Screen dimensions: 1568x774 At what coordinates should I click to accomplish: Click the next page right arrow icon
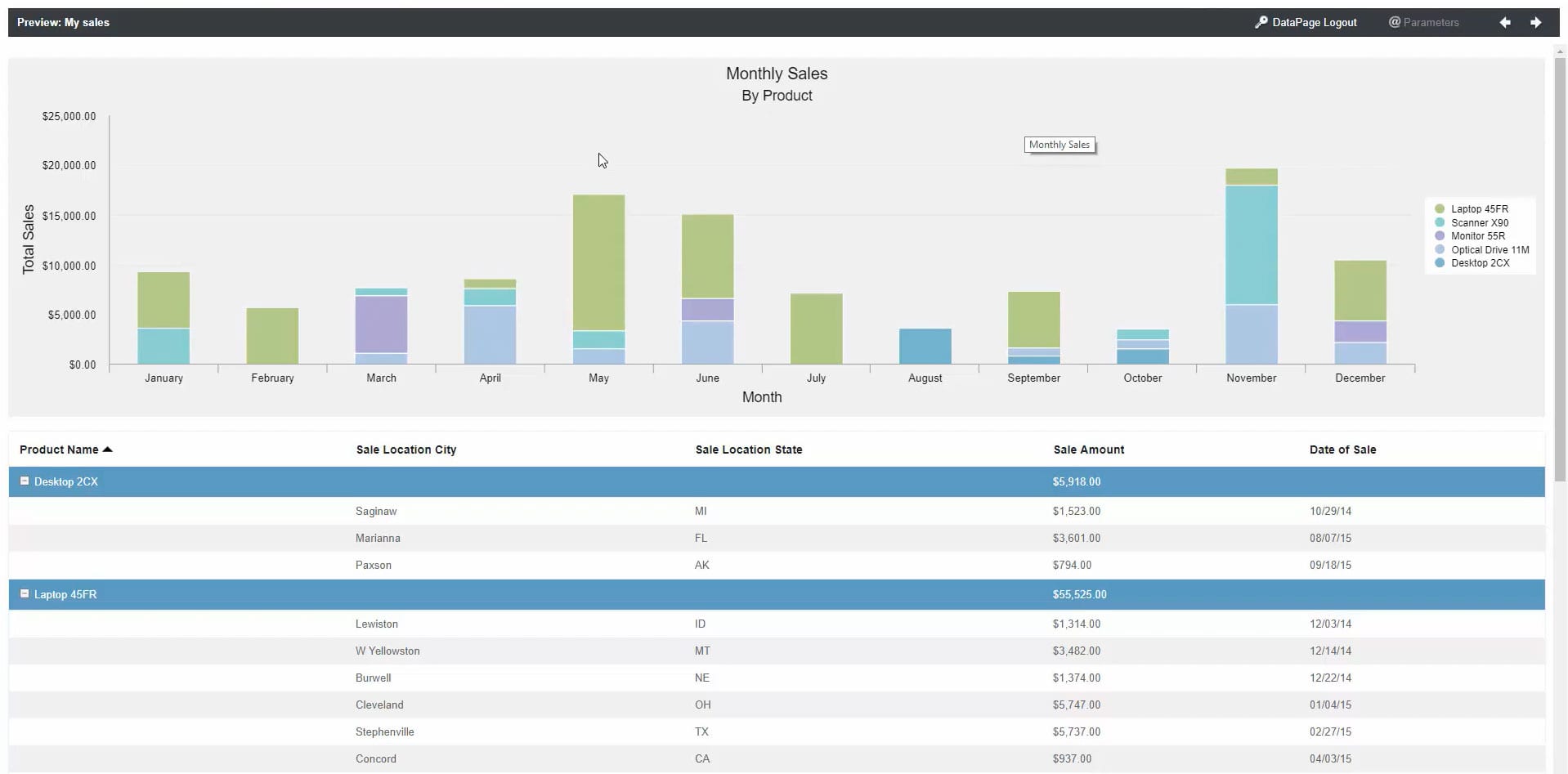click(1535, 23)
